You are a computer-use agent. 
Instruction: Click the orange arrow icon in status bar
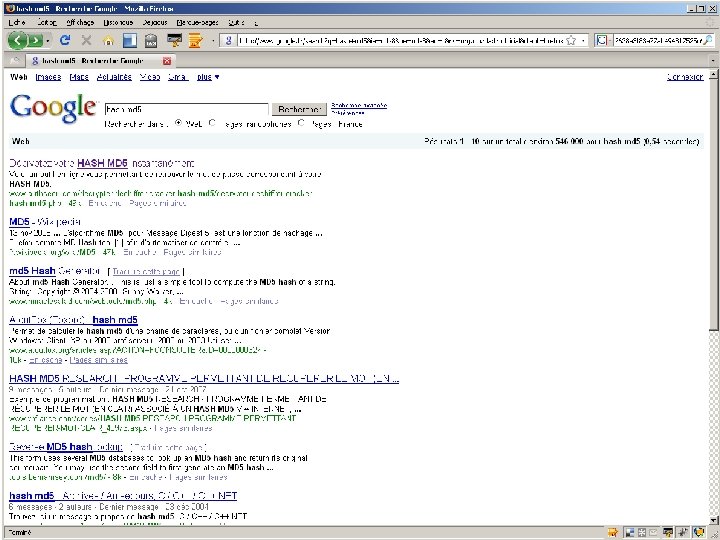[x=613, y=533]
